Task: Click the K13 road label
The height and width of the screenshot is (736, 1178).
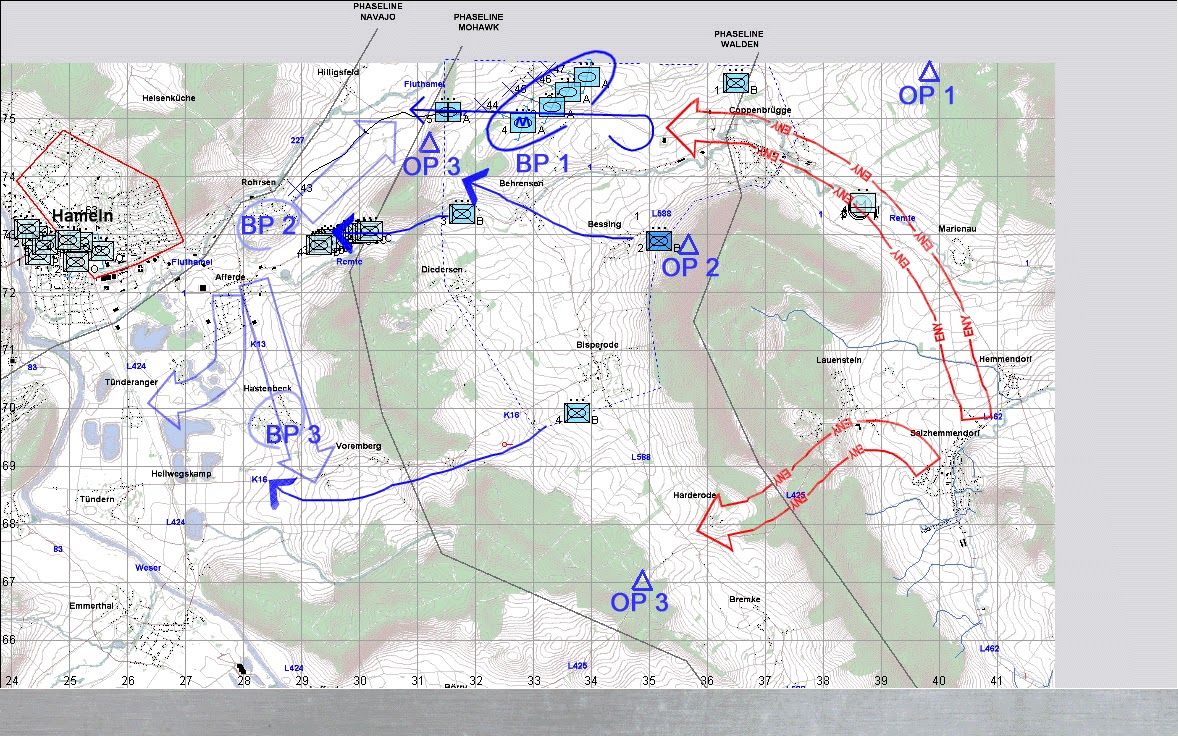Action: coord(258,344)
